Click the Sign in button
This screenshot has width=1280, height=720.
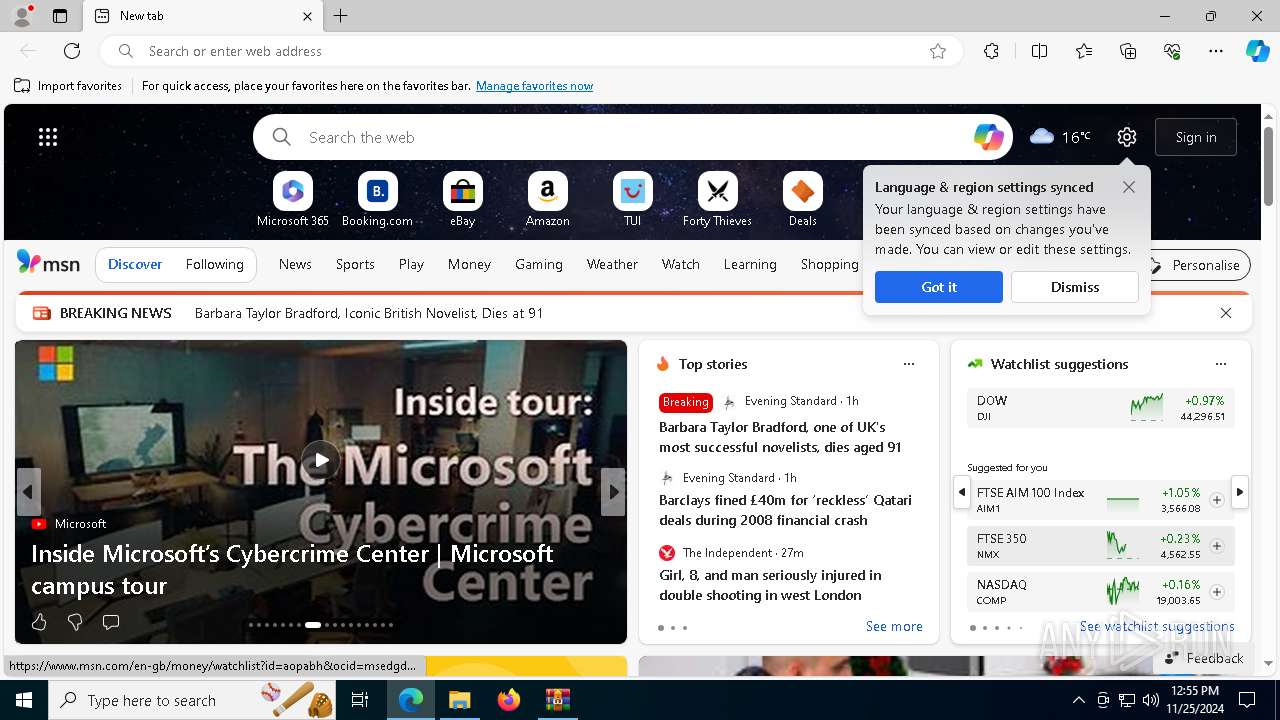(x=1196, y=137)
